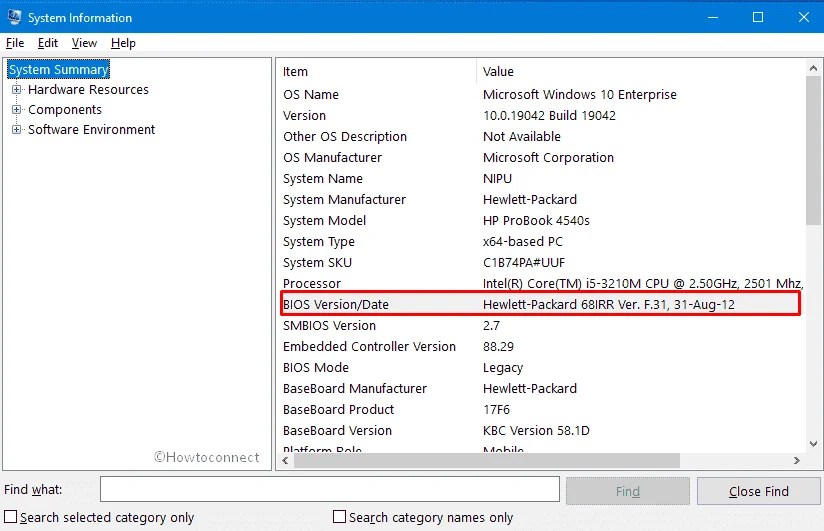Open the File menu
The width and height of the screenshot is (824, 531).
pos(15,43)
